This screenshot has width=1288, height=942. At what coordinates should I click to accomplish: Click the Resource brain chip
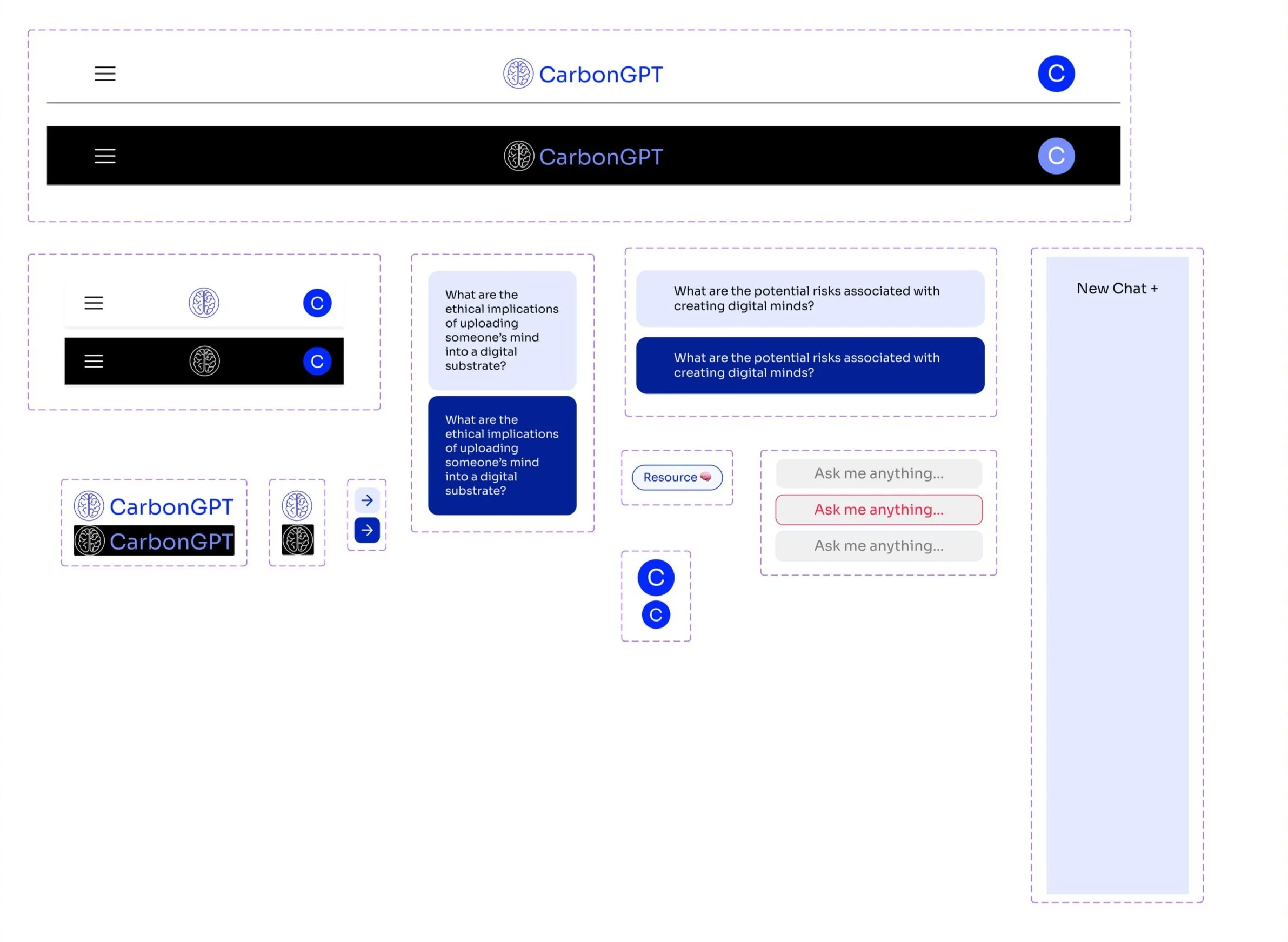click(676, 477)
